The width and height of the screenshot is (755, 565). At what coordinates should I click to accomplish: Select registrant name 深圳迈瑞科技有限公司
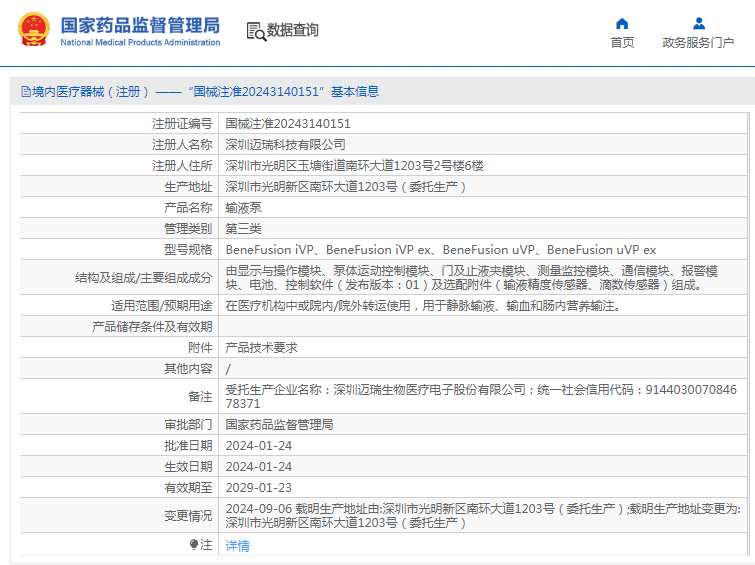285,145
